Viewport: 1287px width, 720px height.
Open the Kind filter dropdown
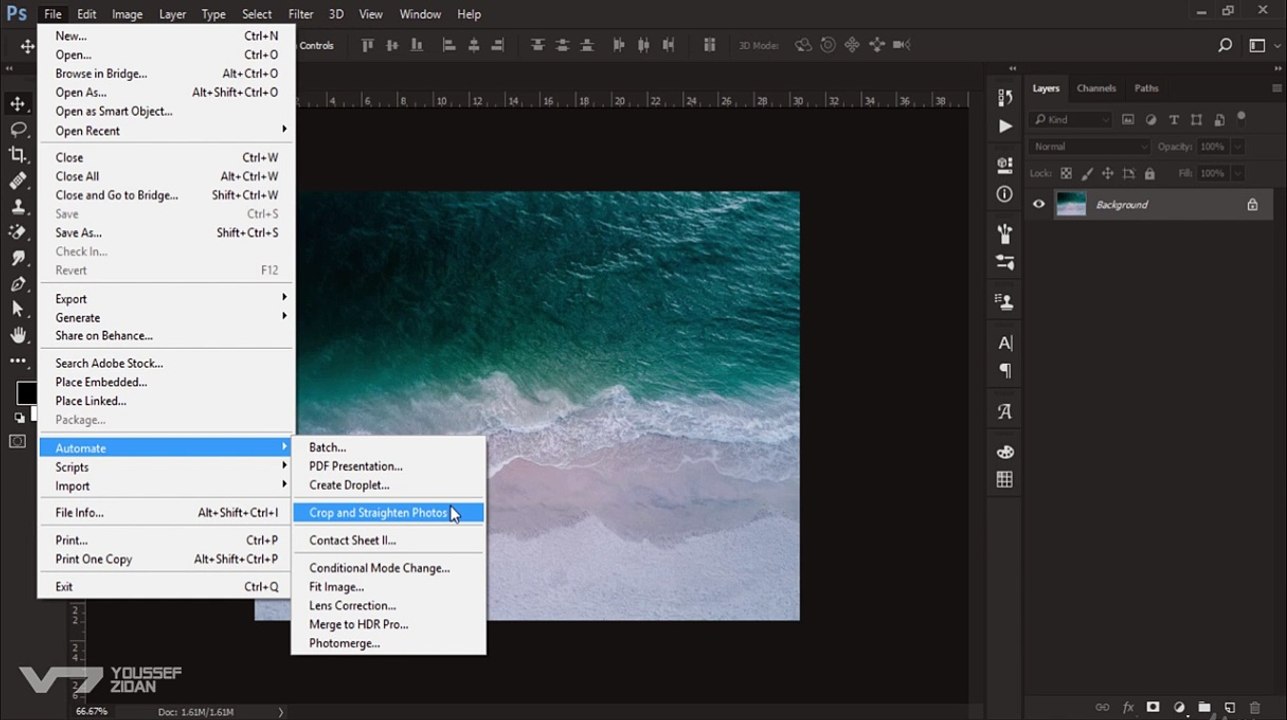tap(1071, 120)
